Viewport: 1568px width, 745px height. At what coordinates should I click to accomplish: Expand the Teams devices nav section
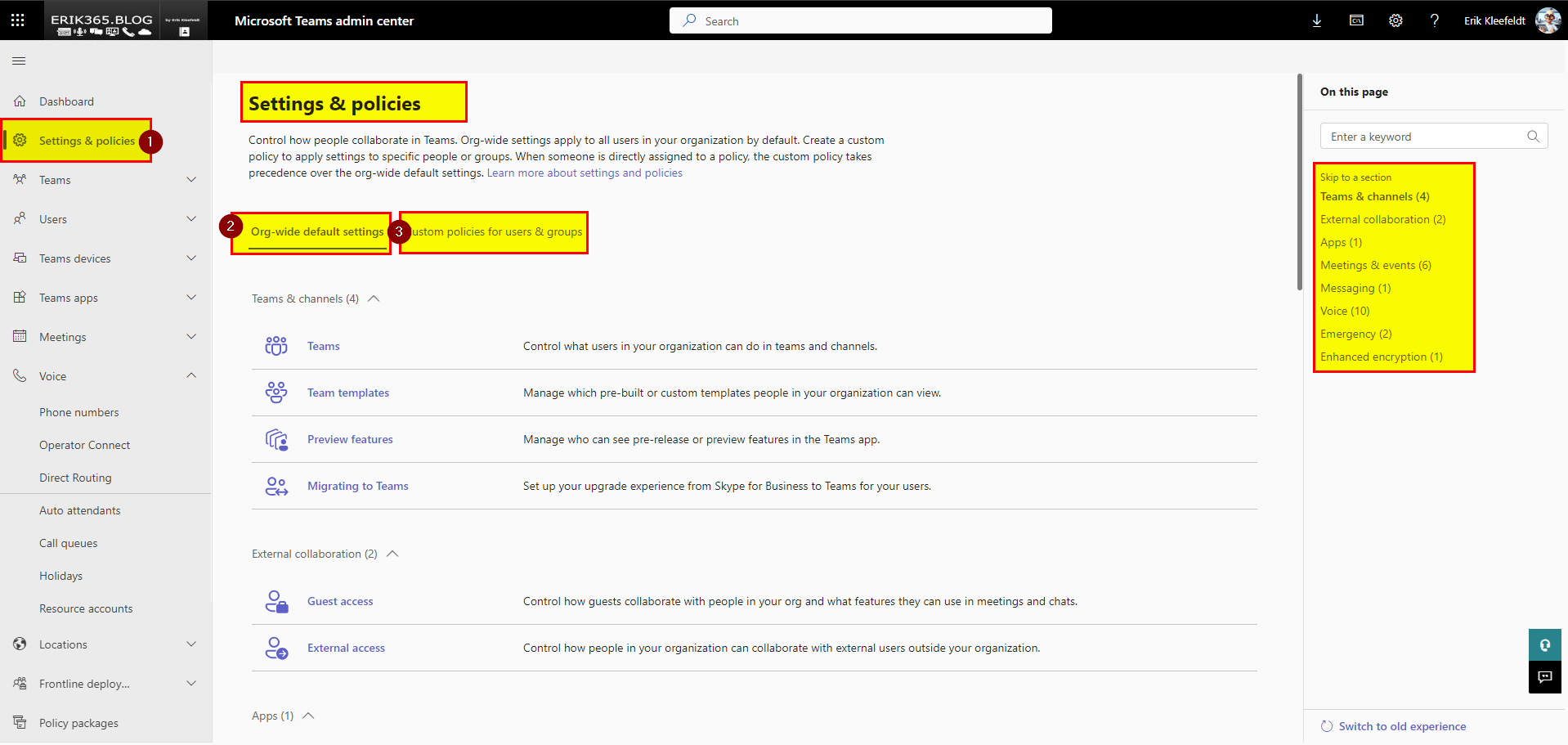[x=191, y=258]
